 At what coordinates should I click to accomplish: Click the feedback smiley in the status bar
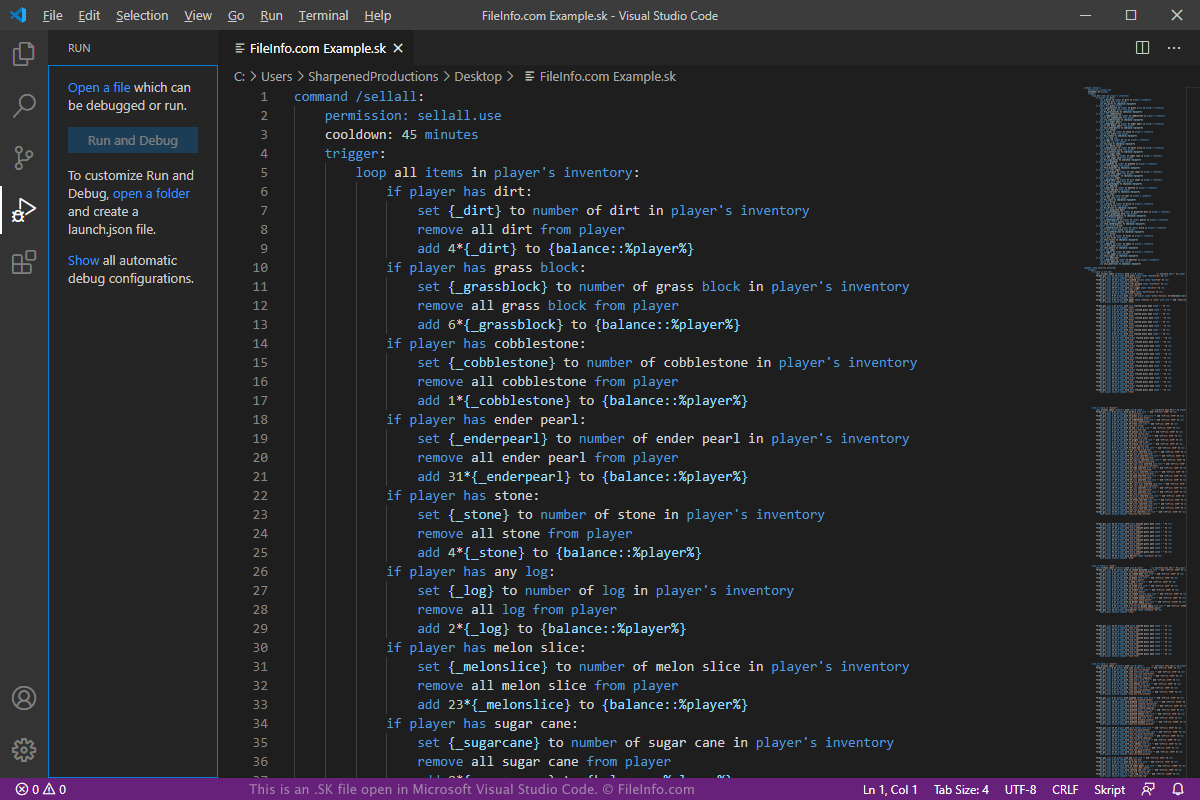tap(1148, 789)
